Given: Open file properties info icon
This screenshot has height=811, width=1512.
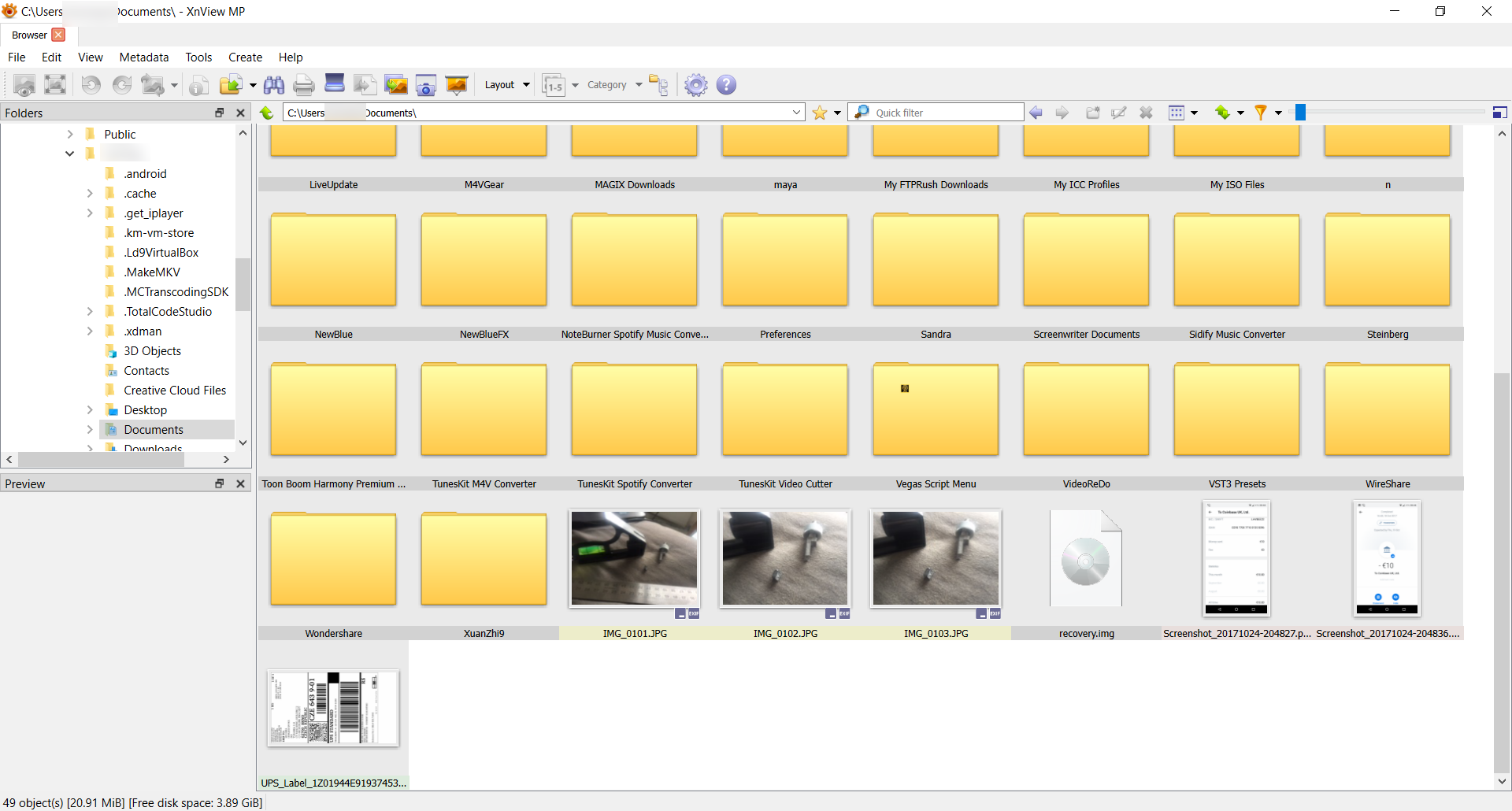Looking at the screenshot, I should 199,85.
